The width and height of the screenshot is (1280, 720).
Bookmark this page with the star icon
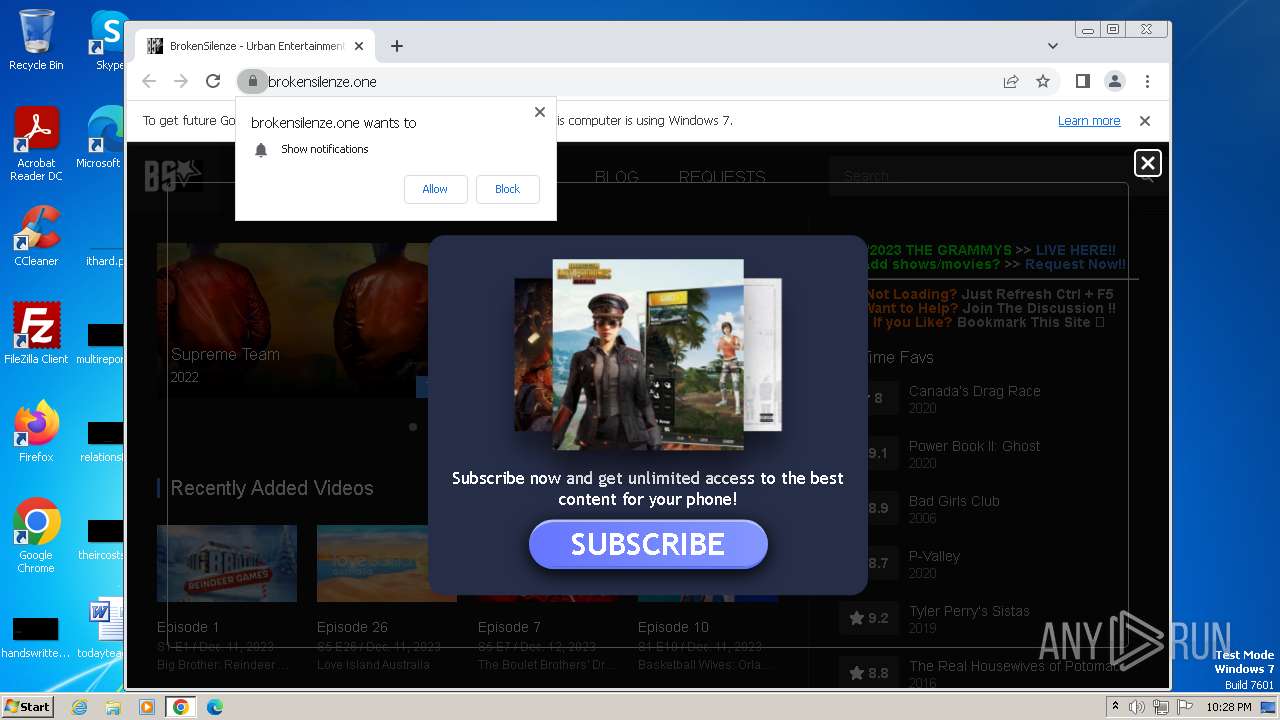(1043, 81)
